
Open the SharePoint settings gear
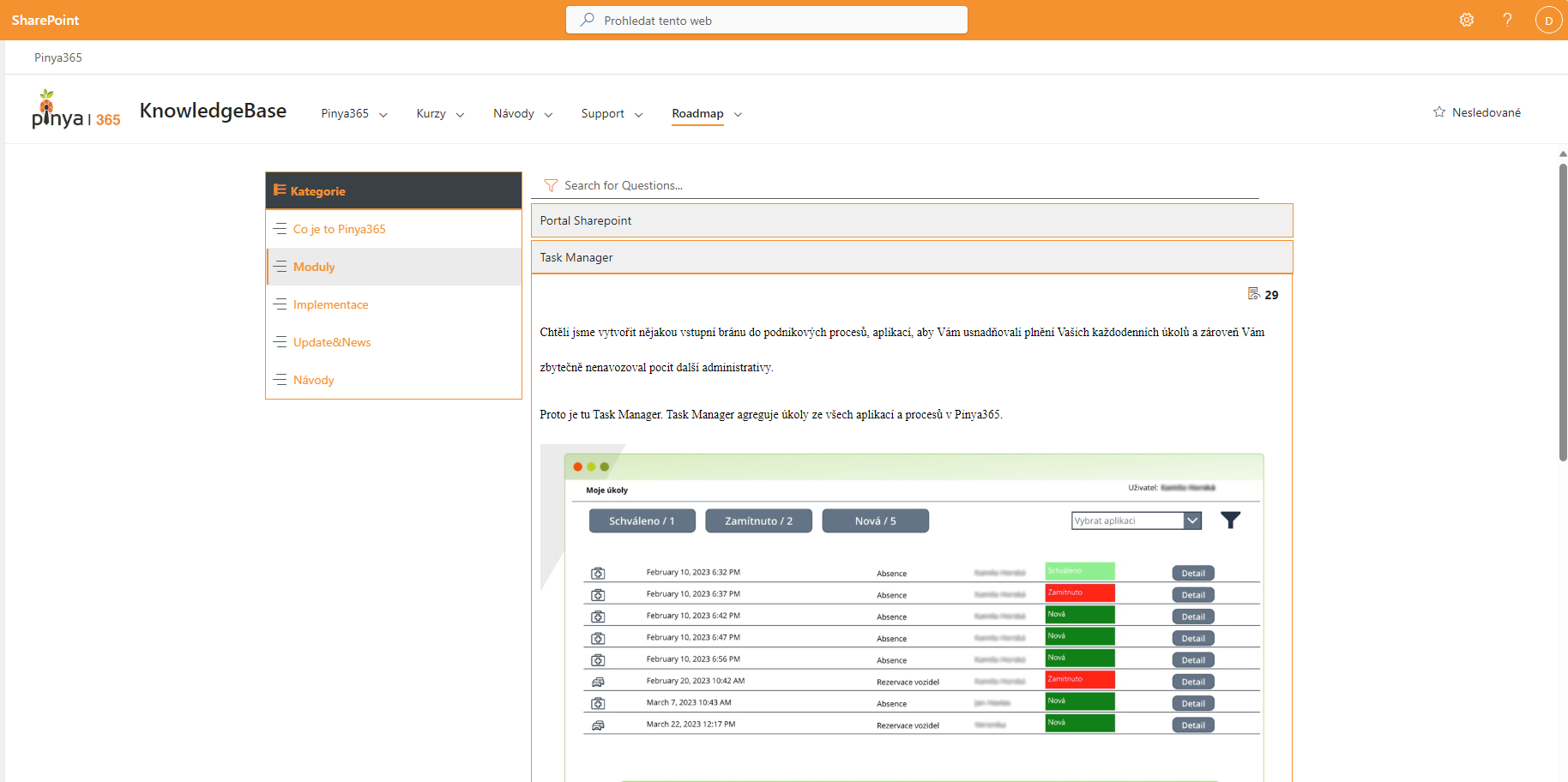1467,20
